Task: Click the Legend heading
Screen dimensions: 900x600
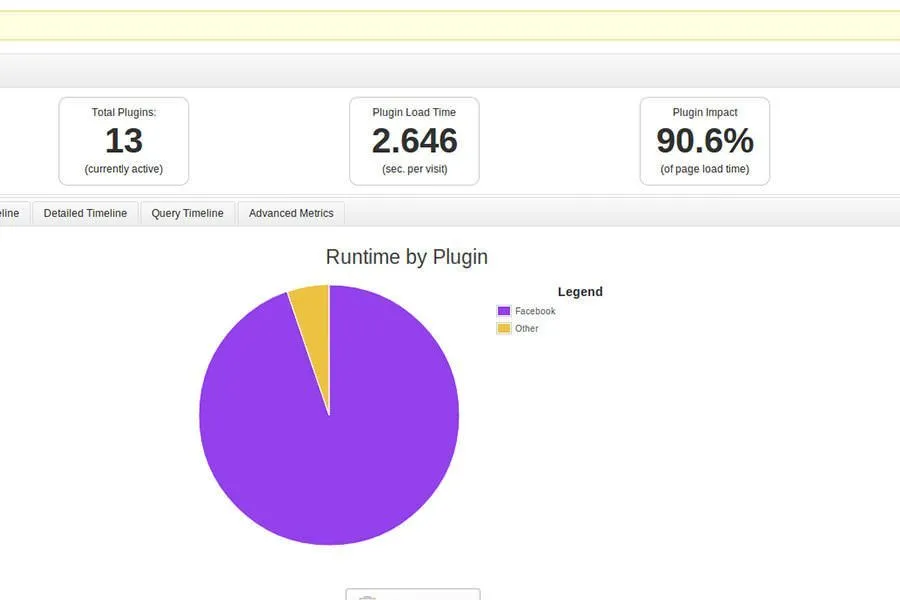Action: point(580,292)
